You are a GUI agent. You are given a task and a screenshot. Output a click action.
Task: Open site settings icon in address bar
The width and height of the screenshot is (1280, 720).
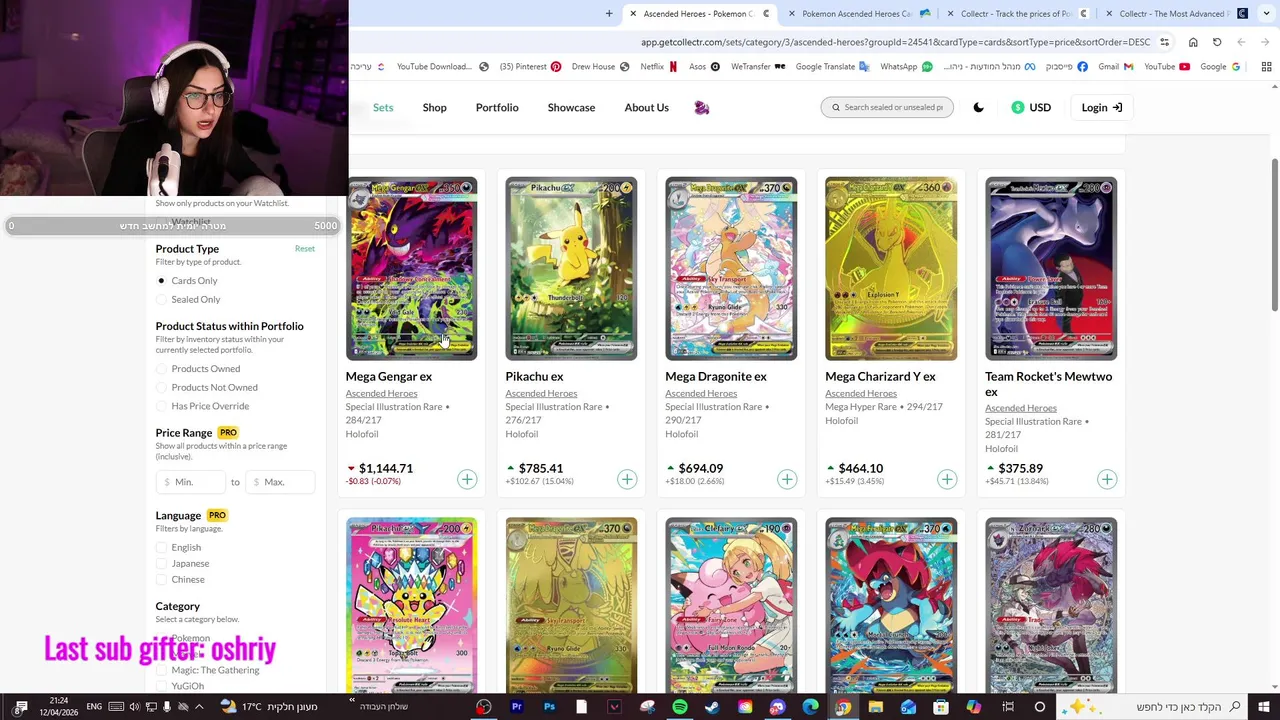[x=1164, y=42]
